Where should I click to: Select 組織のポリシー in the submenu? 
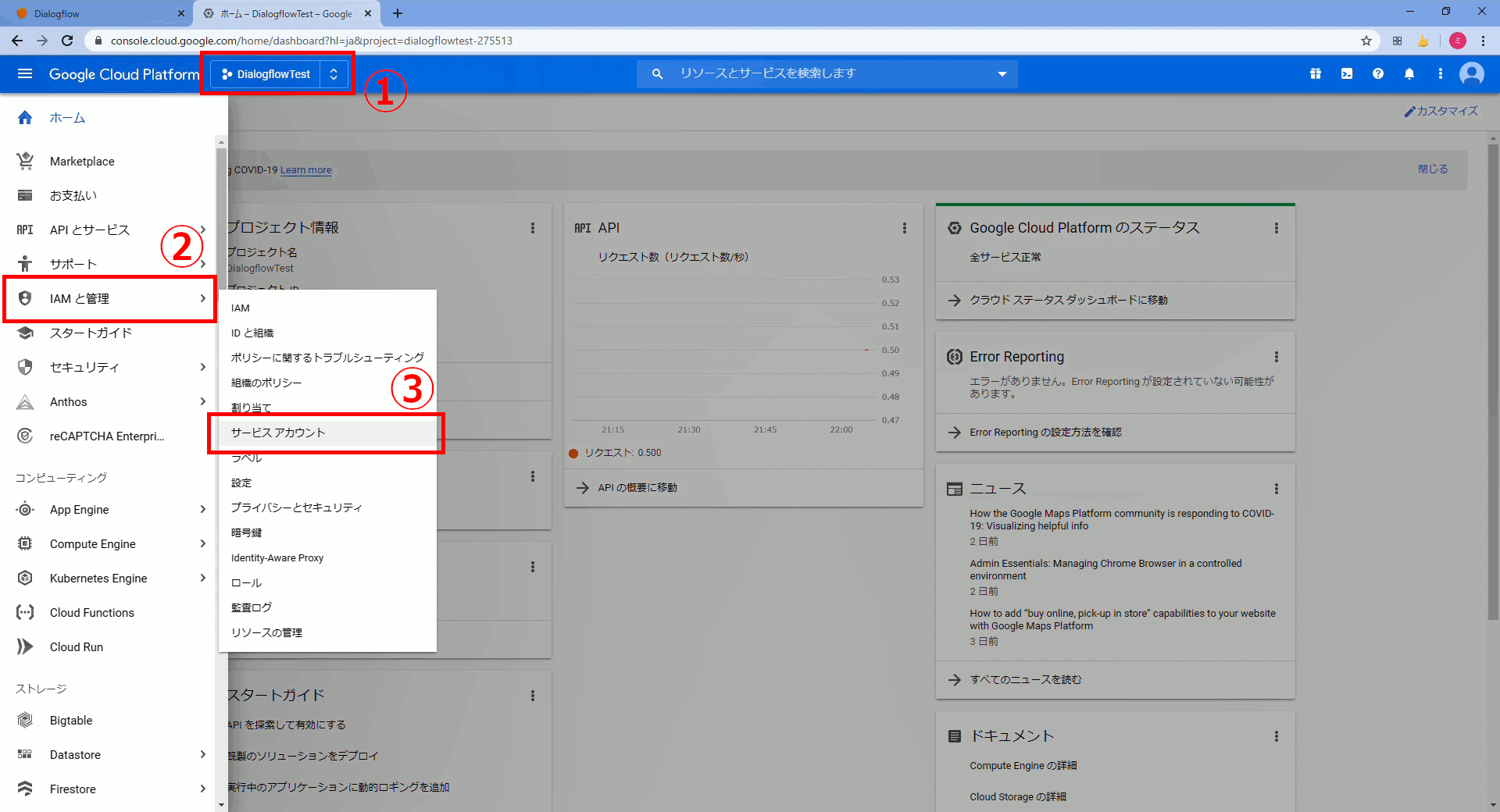pyautogui.click(x=327, y=383)
